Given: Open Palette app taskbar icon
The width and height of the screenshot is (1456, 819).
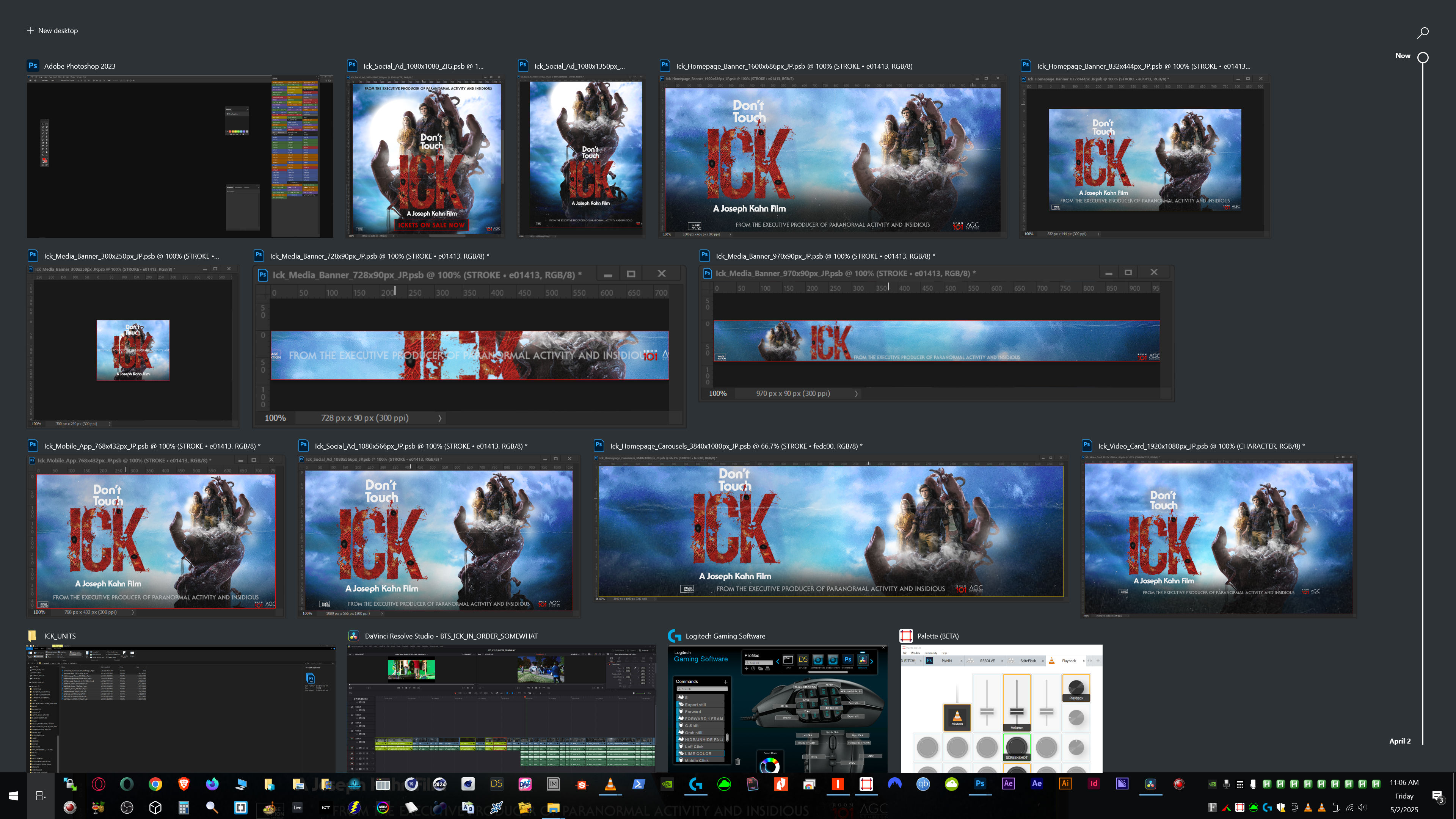Looking at the screenshot, I should [x=866, y=783].
